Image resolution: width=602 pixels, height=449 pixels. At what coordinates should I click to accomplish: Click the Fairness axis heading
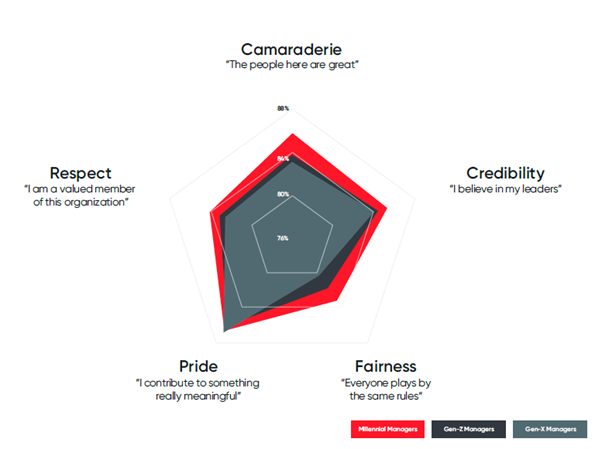click(x=385, y=366)
